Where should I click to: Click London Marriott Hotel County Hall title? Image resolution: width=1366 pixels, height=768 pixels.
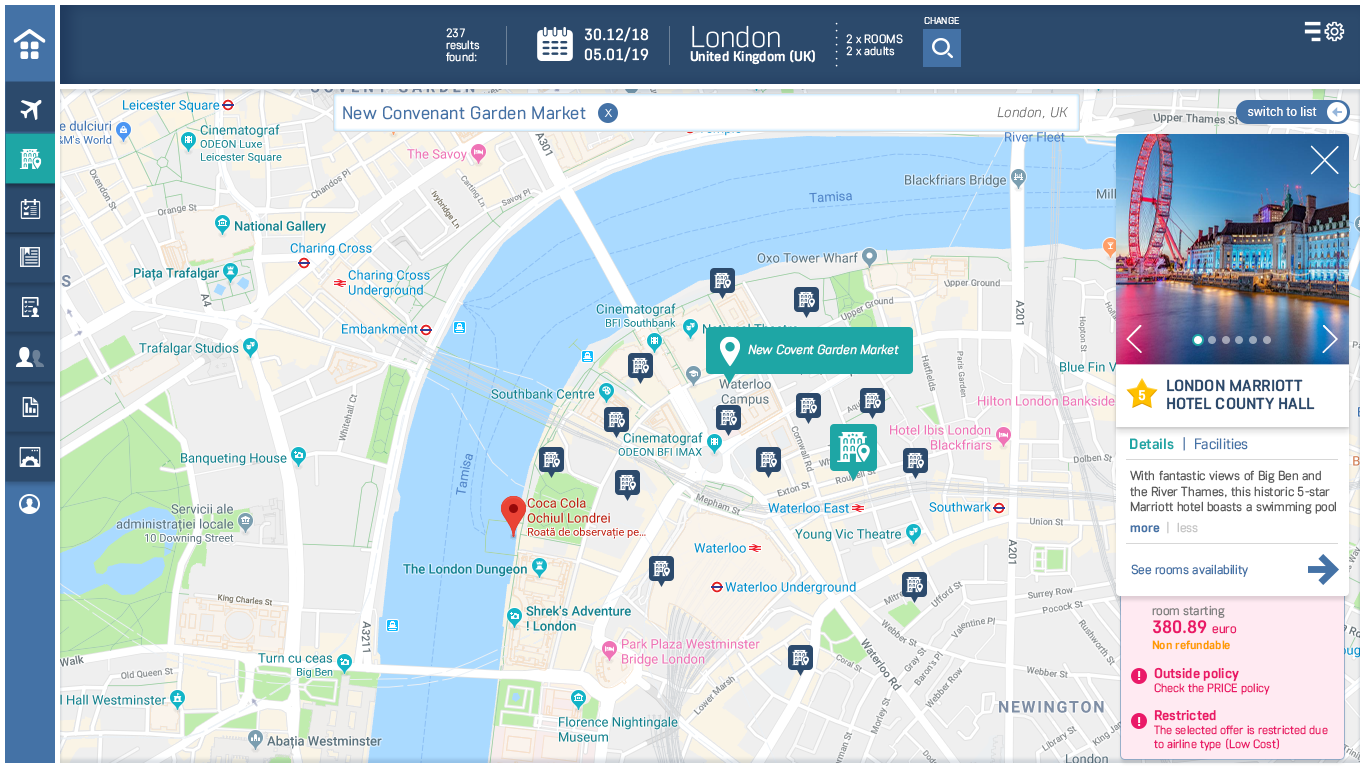[x=1240, y=394]
